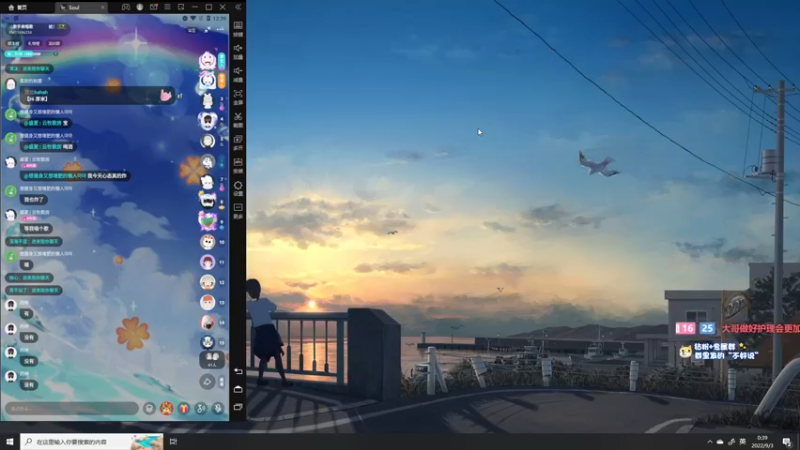Open the Windows Start menu

pos(9,441)
